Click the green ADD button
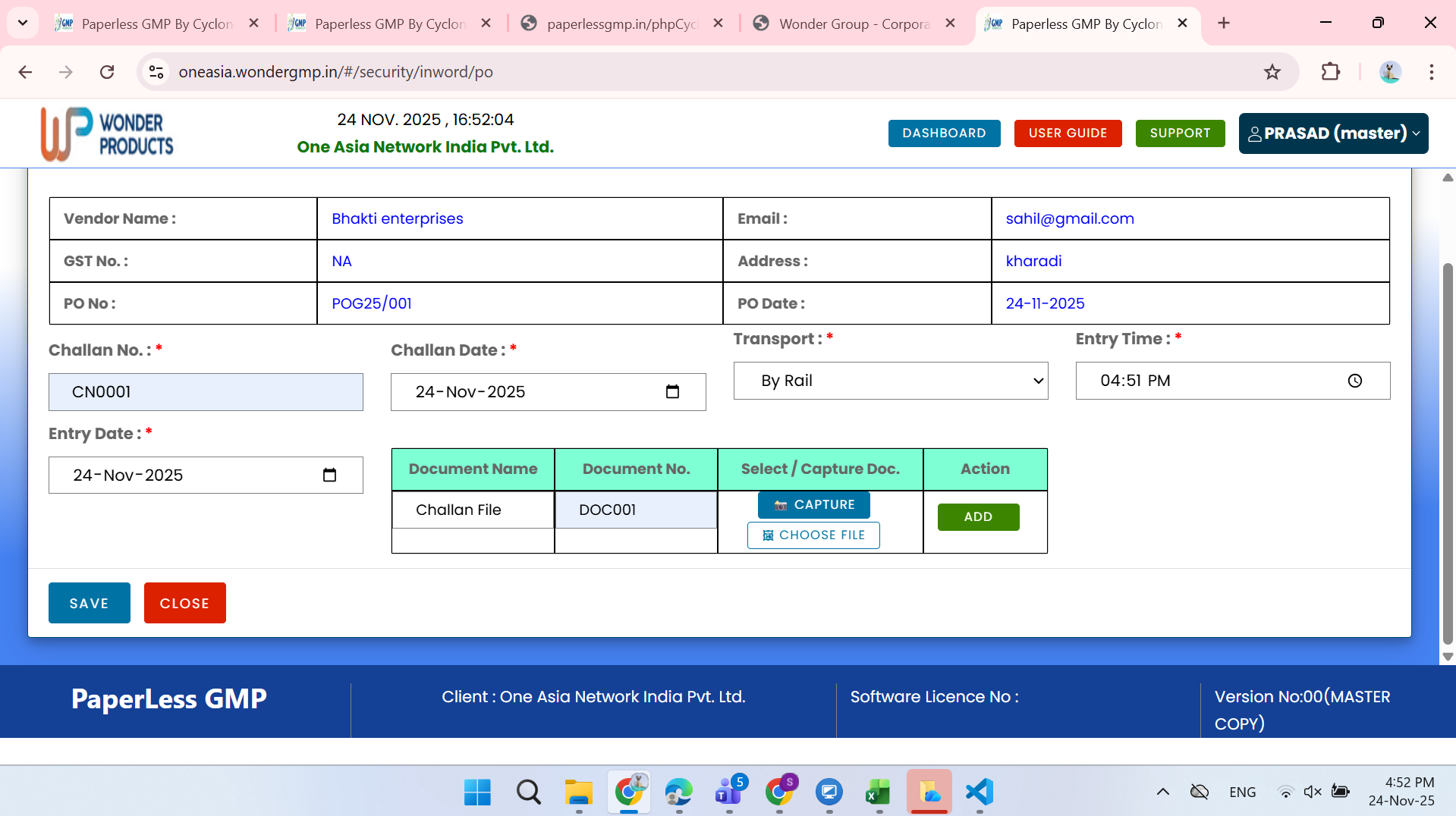 (978, 517)
